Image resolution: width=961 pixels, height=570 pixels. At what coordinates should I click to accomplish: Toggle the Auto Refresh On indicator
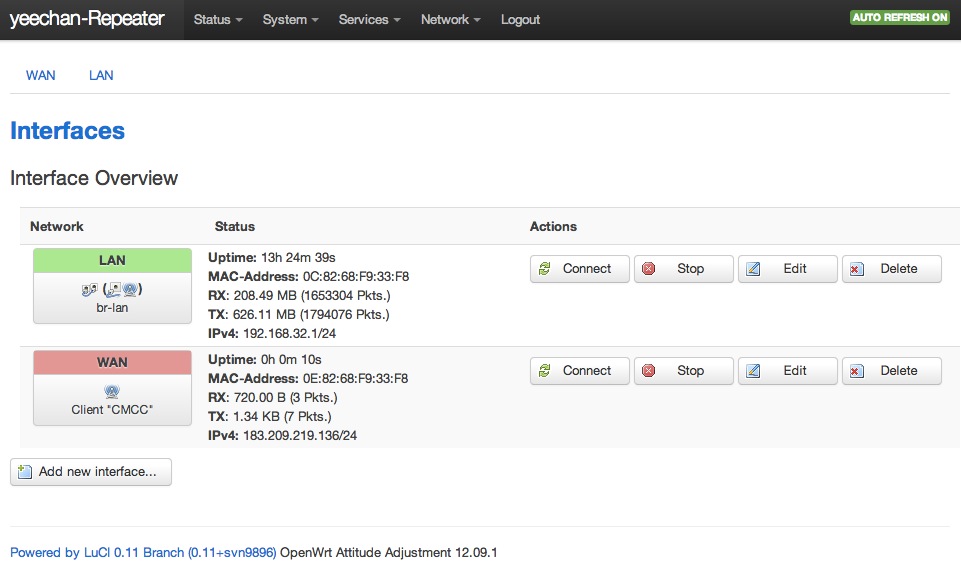(899, 18)
